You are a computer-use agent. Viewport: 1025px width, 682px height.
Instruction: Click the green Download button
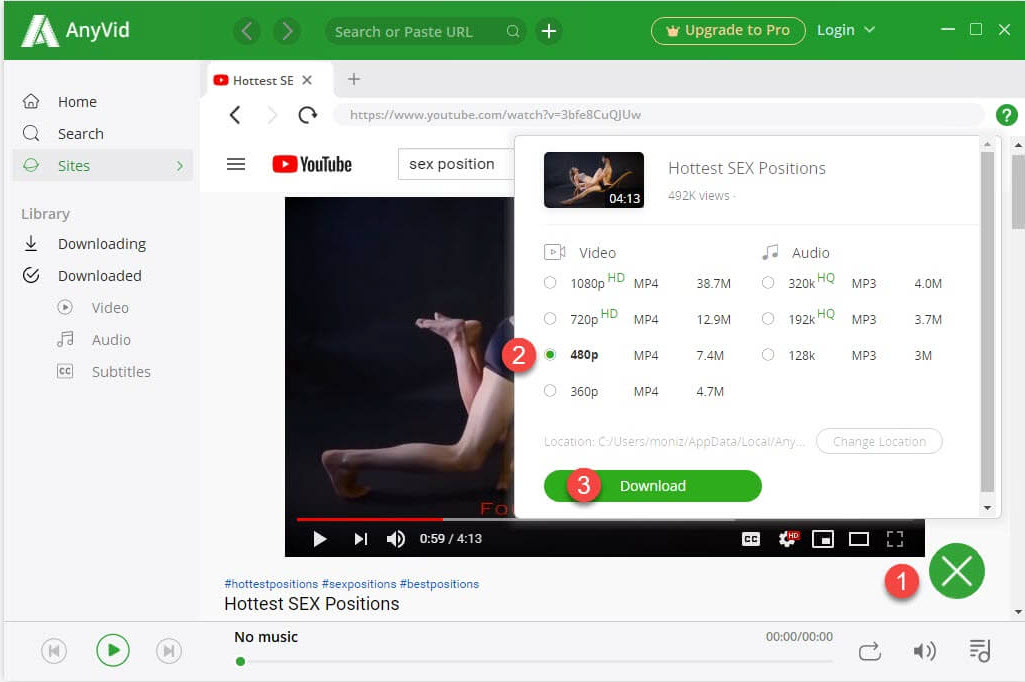click(x=652, y=486)
